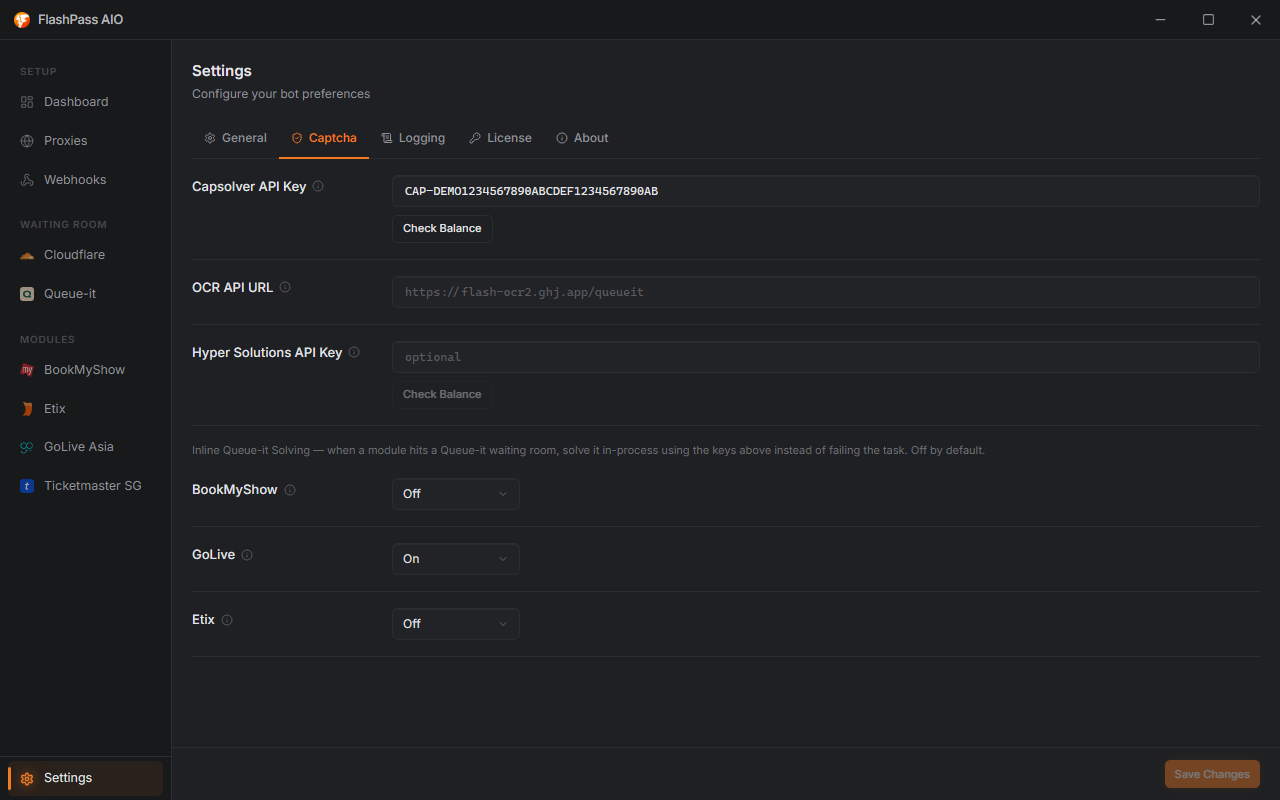This screenshot has height=800, width=1280.
Task: Click info icon next to BookMyShow setting
Action: point(290,490)
